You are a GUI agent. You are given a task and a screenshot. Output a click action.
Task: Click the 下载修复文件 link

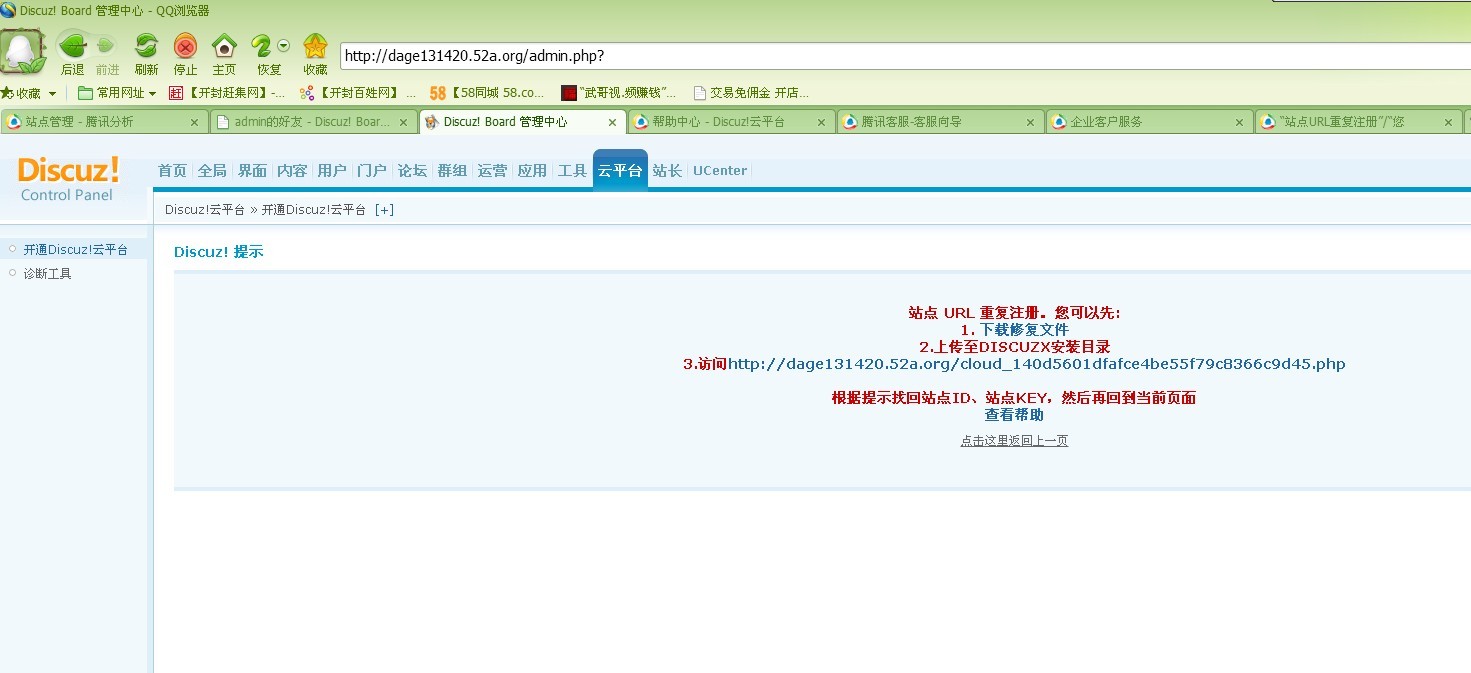pyautogui.click(x=1024, y=330)
